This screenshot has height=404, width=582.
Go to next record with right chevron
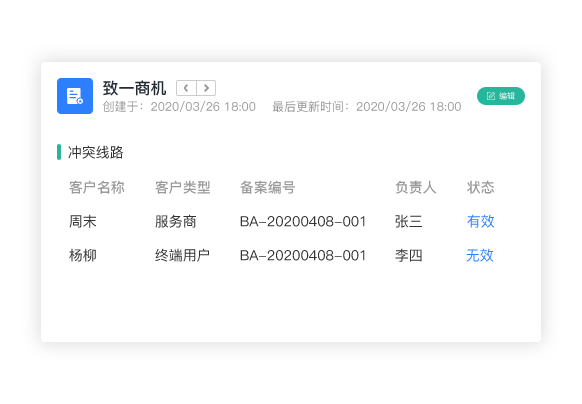pos(206,88)
